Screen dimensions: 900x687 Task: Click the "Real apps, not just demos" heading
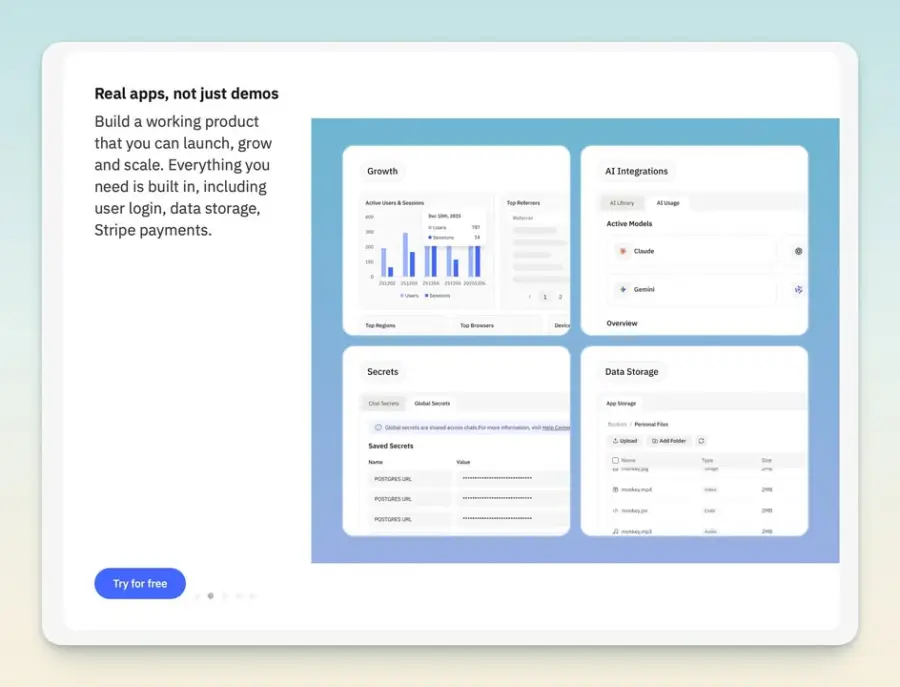coord(187,94)
